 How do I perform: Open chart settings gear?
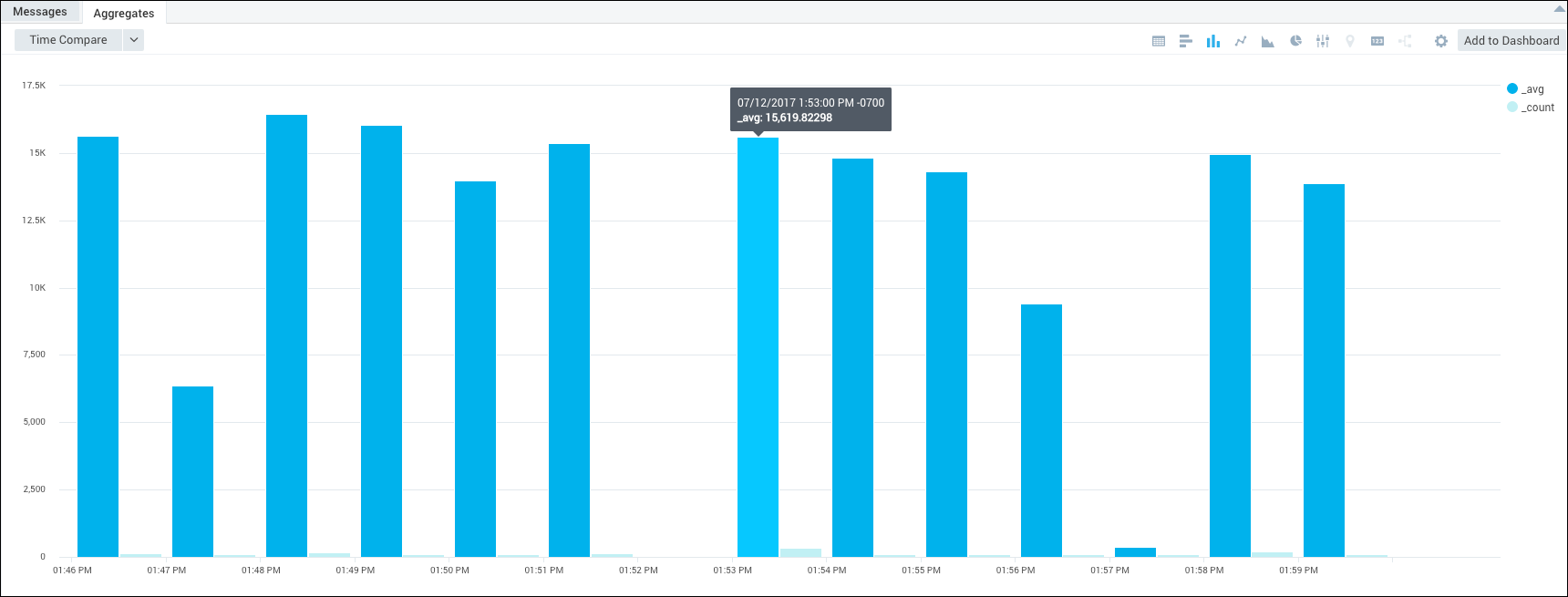(x=1440, y=41)
